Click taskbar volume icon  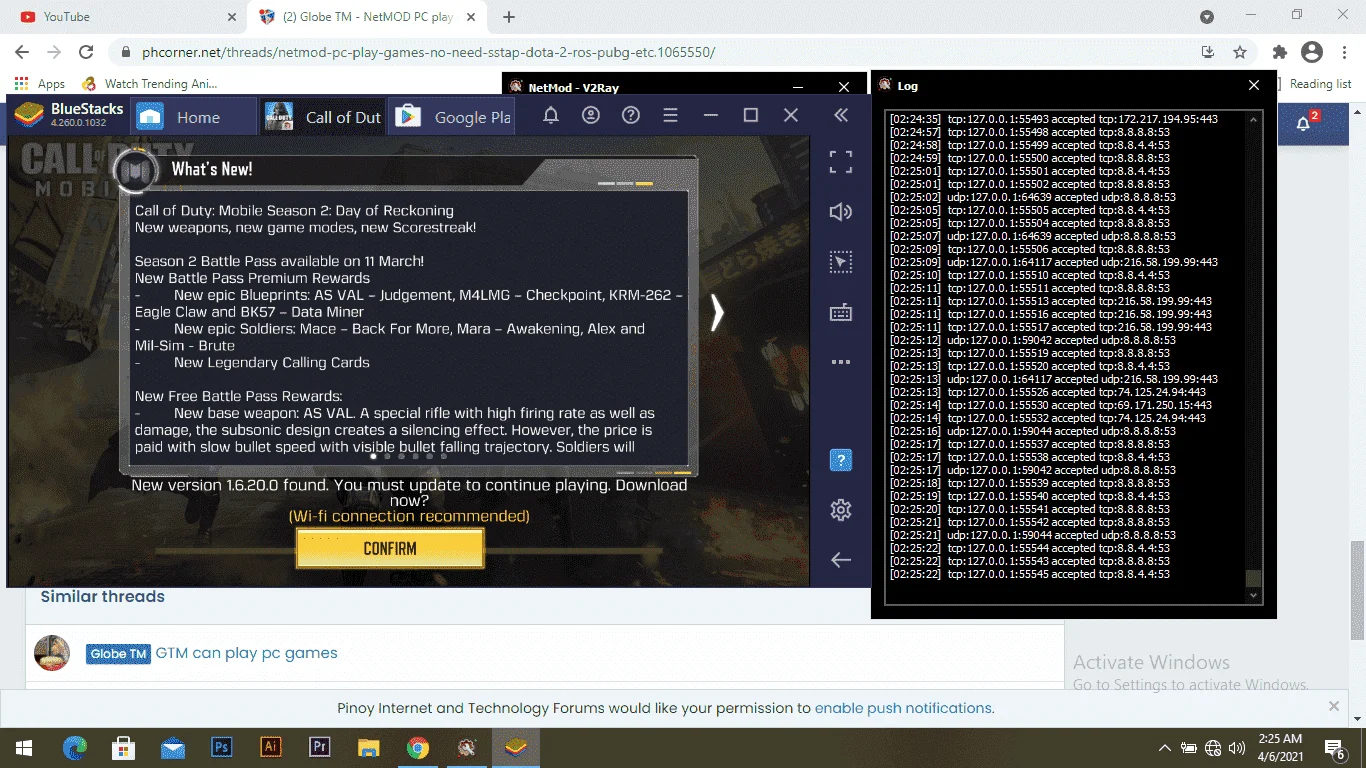(x=1237, y=748)
